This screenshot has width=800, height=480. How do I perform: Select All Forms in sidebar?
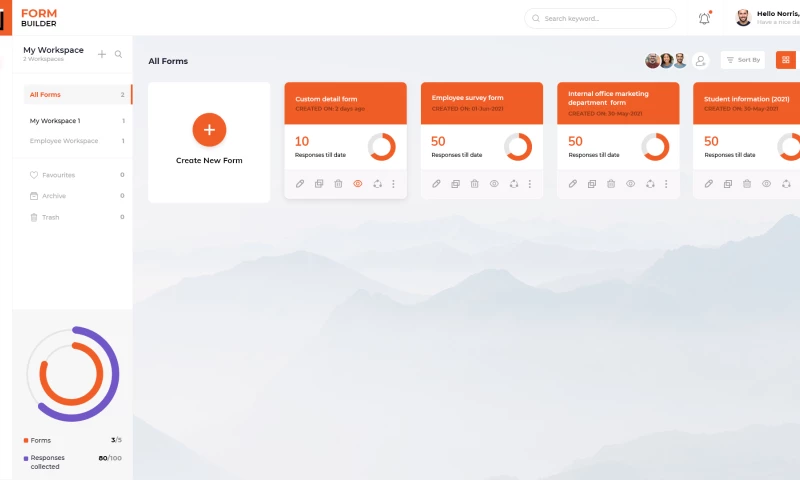coord(78,94)
